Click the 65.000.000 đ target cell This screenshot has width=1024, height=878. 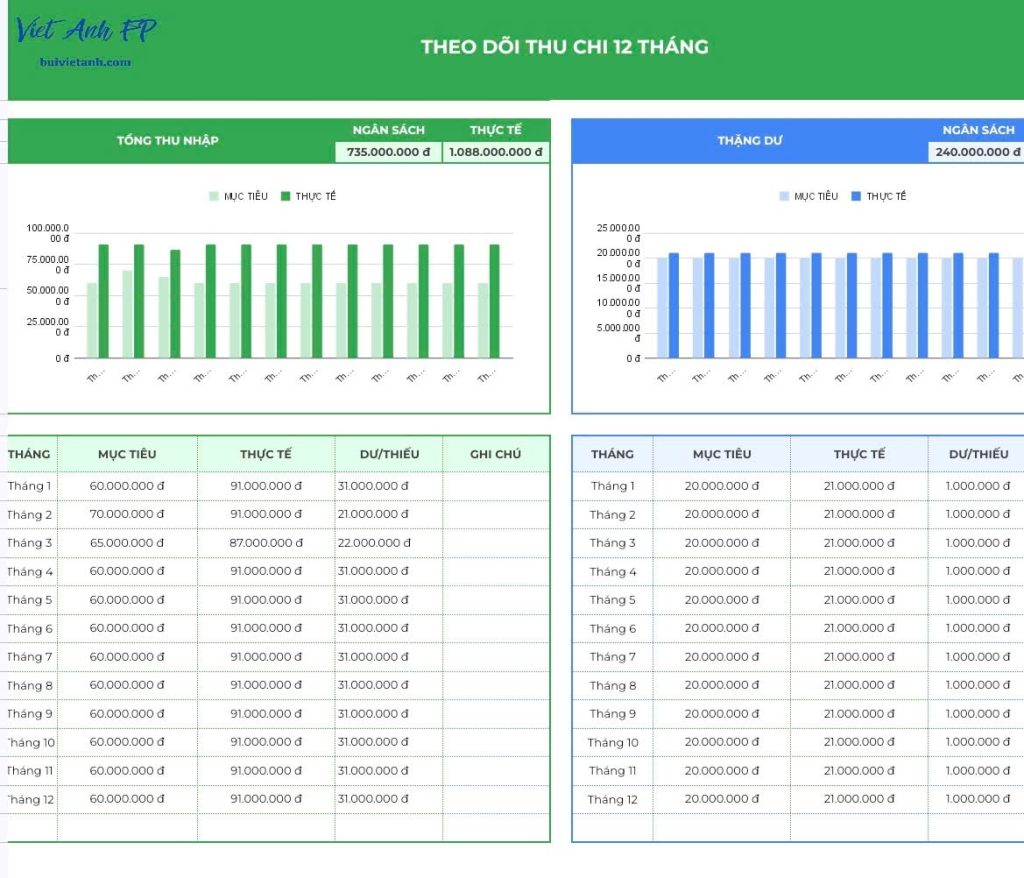(x=127, y=543)
